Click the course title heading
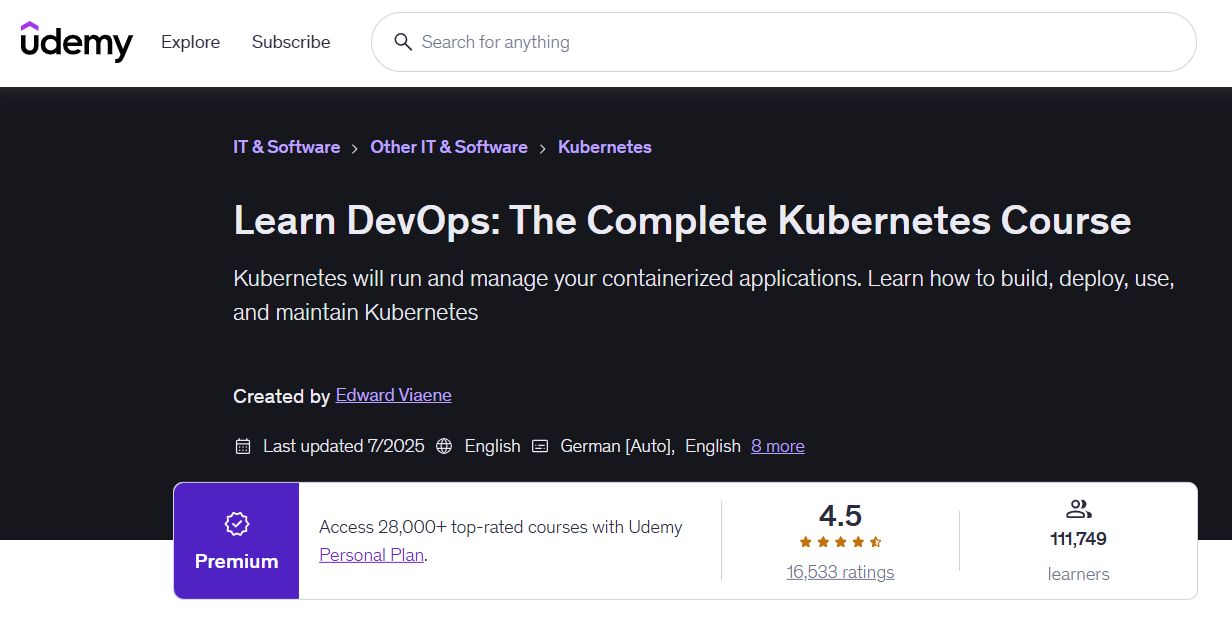Screen dimensions: 1232x618 tap(682, 220)
